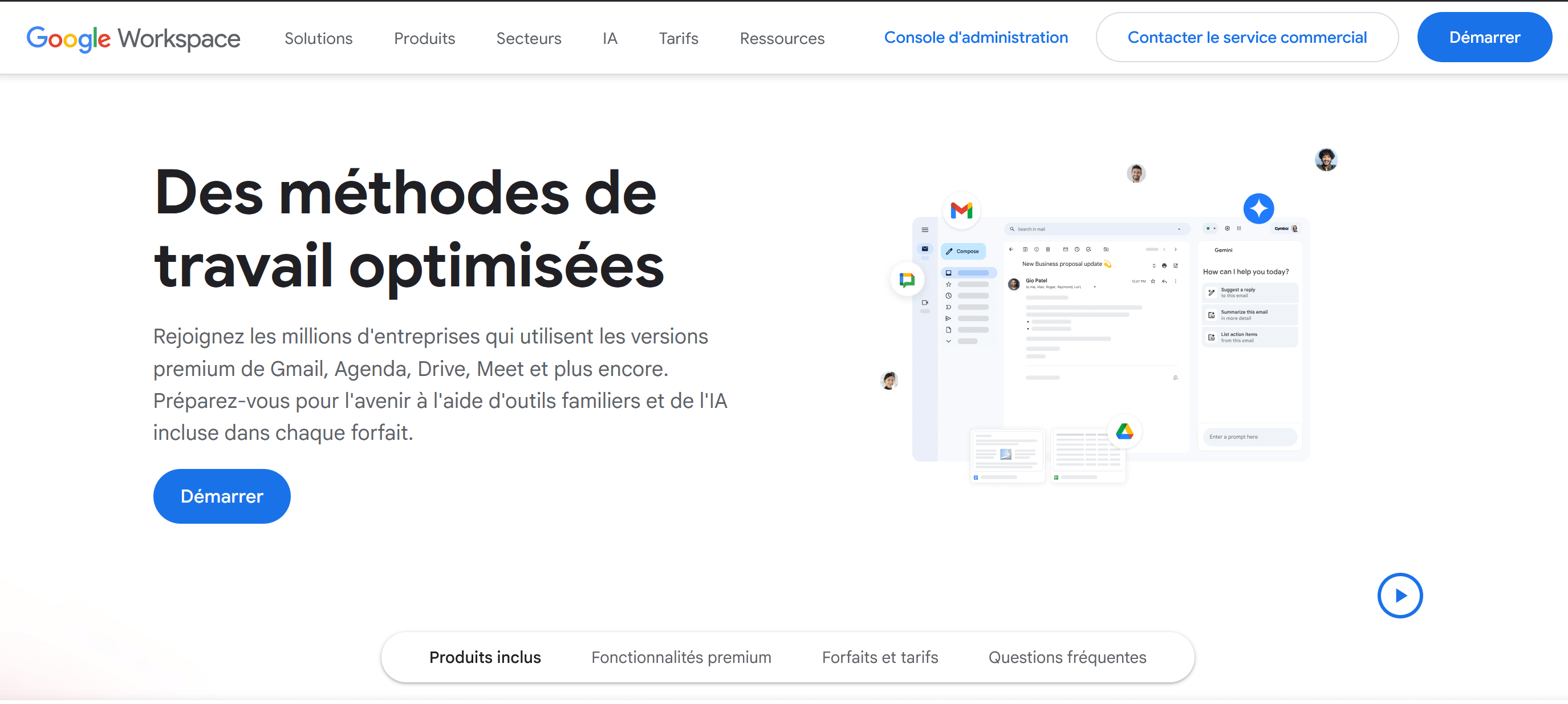This screenshot has width=1568, height=704.
Task: Open the settings gear in the Gemini panel
Action: point(1228,229)
